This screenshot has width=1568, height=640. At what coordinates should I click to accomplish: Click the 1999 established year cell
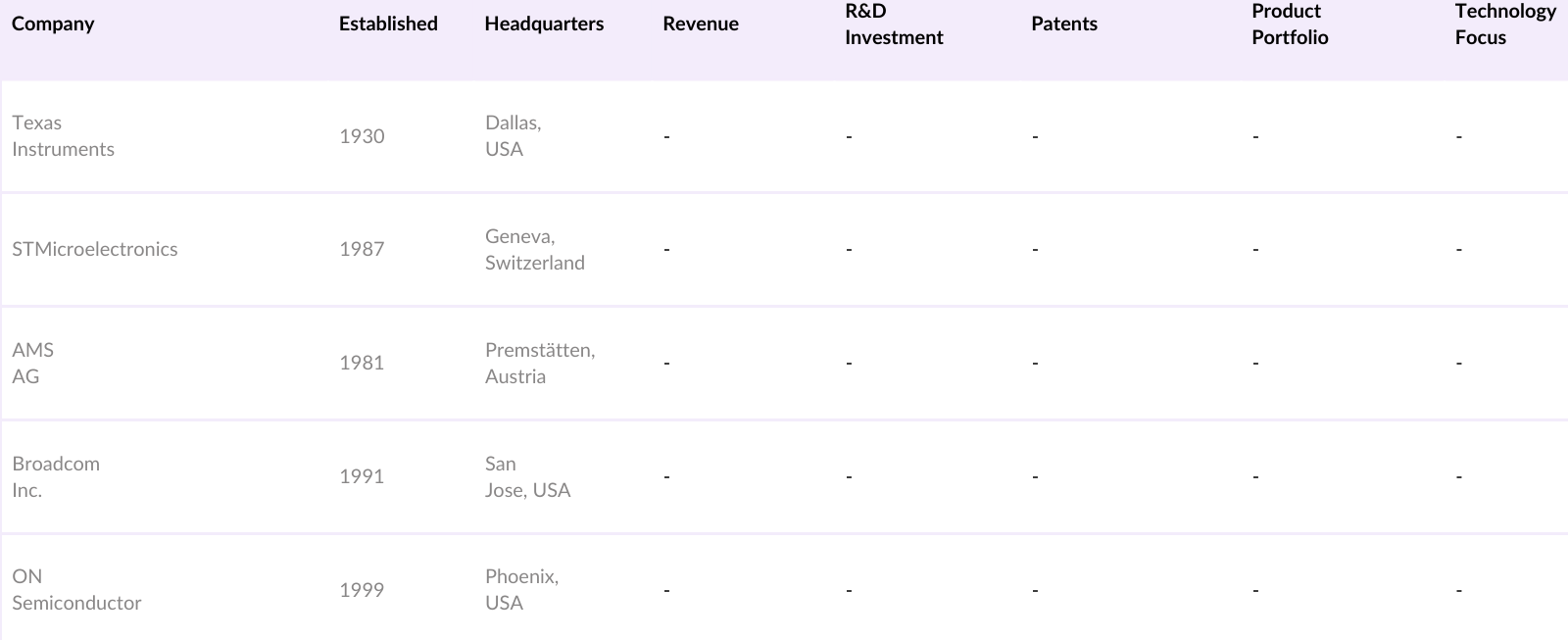tap(362, 590)
